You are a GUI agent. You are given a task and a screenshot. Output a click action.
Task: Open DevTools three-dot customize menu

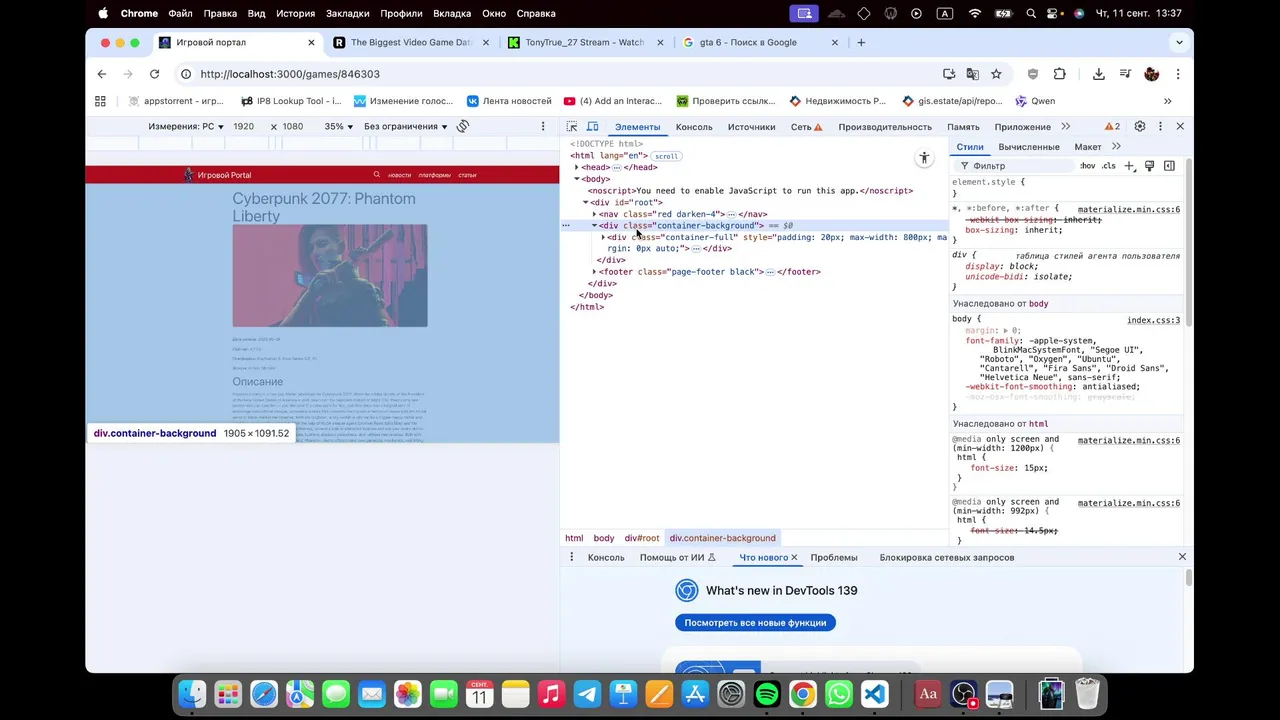pos(1160,127)
